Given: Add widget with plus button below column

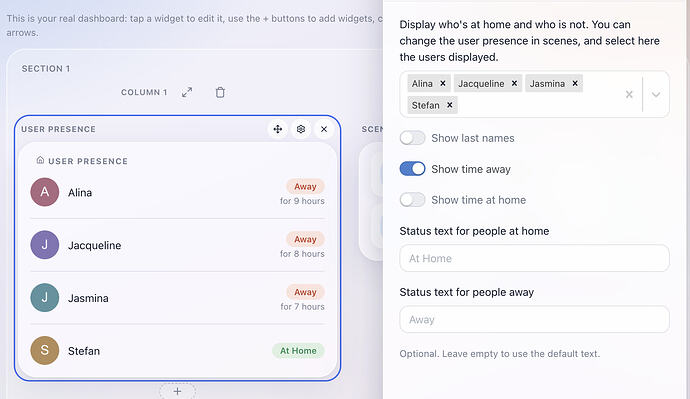Looking at the screenshot, I should coord(177,391).
